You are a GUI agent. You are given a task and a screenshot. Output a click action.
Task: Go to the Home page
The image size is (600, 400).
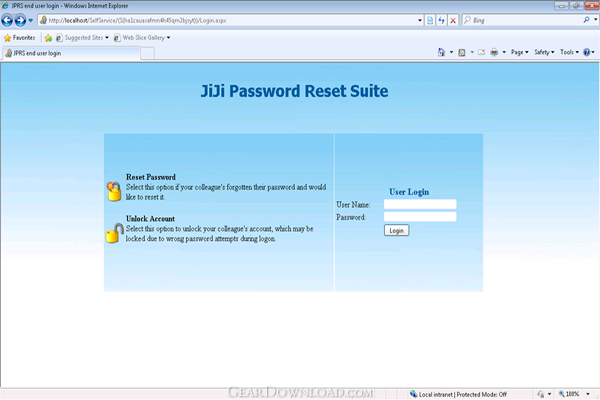tap(441, 52)
